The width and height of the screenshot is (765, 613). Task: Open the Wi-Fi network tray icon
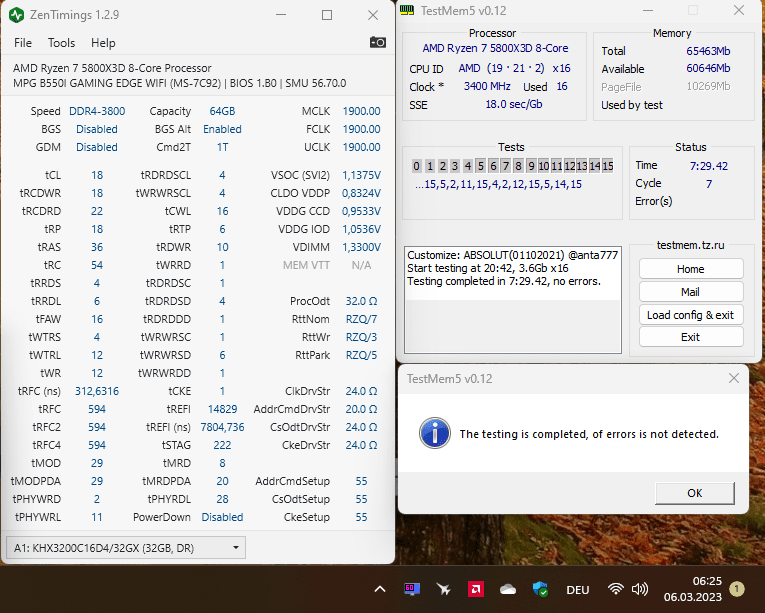click(x=616, y=589)
